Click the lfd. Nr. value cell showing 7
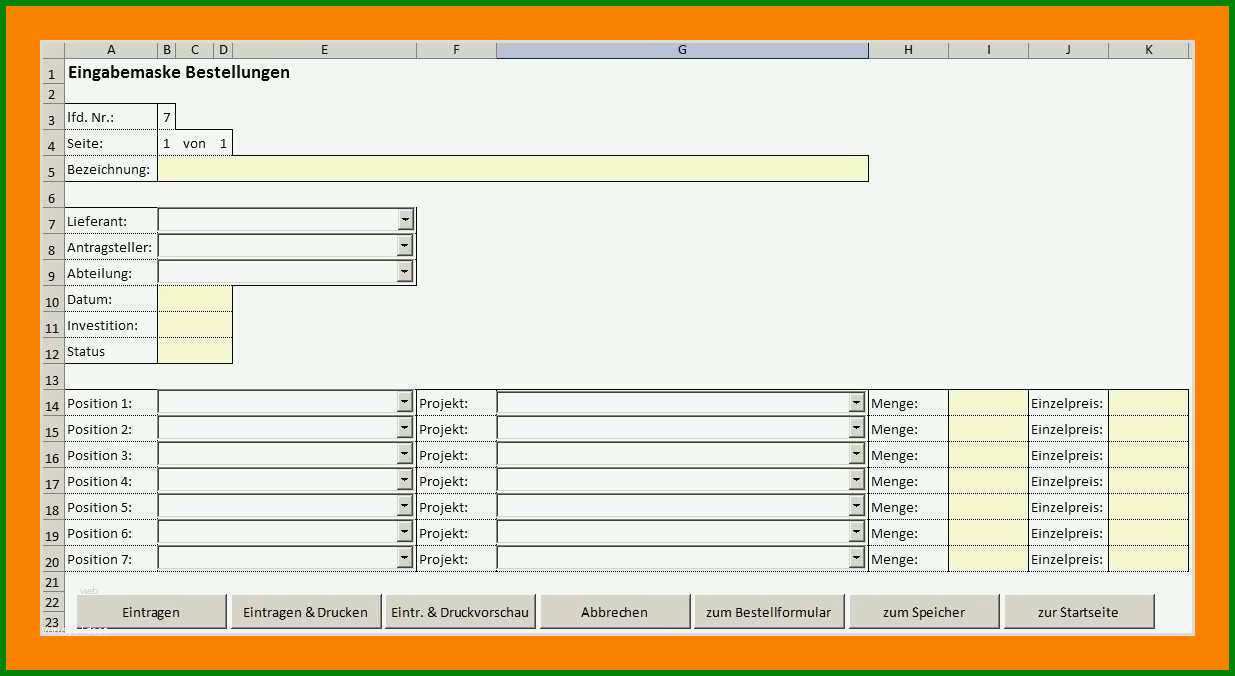Viewport: 1235px width, 676px height. click(167, 117)
